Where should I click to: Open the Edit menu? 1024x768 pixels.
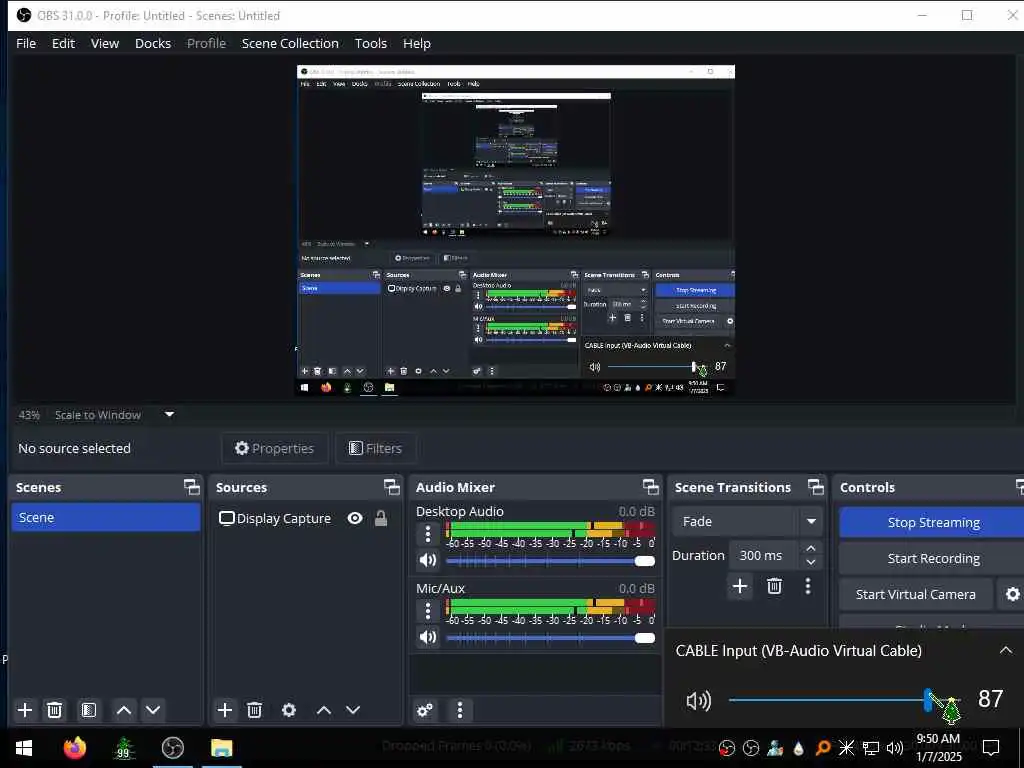(x=63, y=43)
